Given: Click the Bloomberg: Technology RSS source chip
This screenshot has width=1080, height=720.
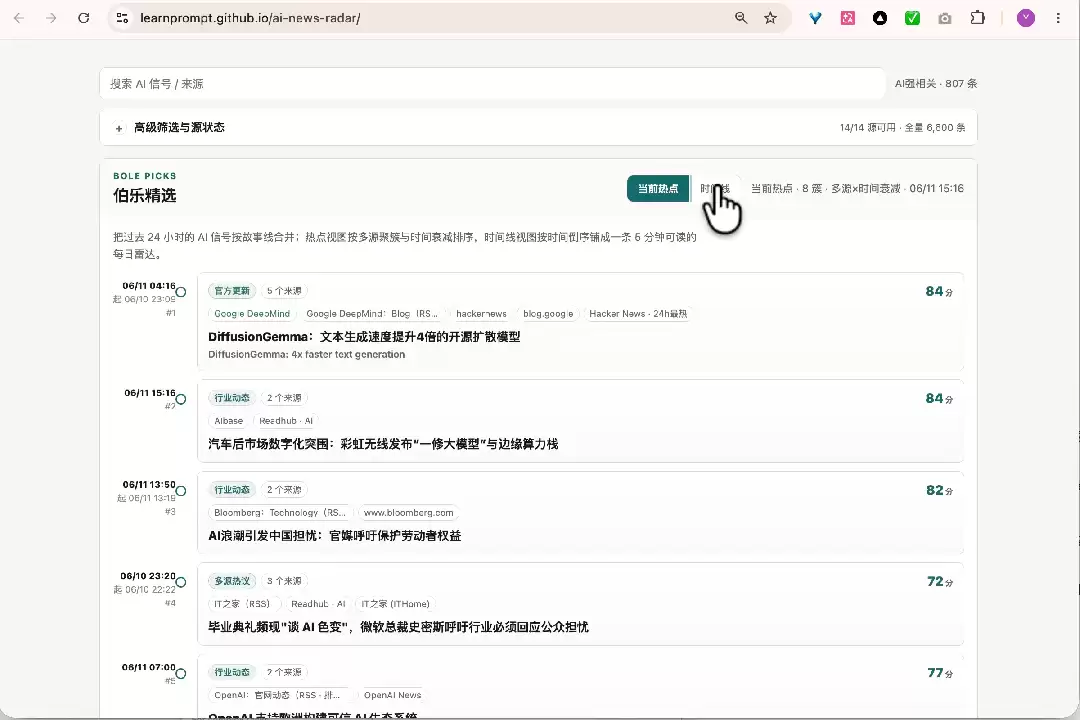Looking at the screenshot, I should (x=280, y=513).
